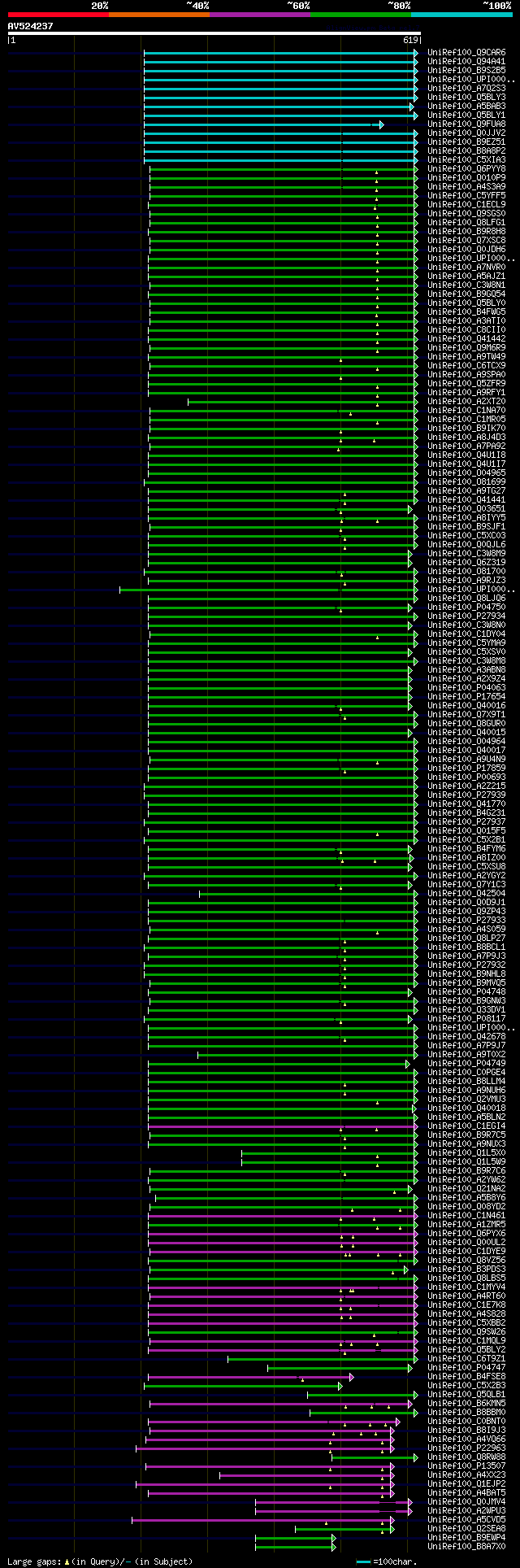
Task: Open hit UniRef100_B9SJF1
Action: point(466,527)
